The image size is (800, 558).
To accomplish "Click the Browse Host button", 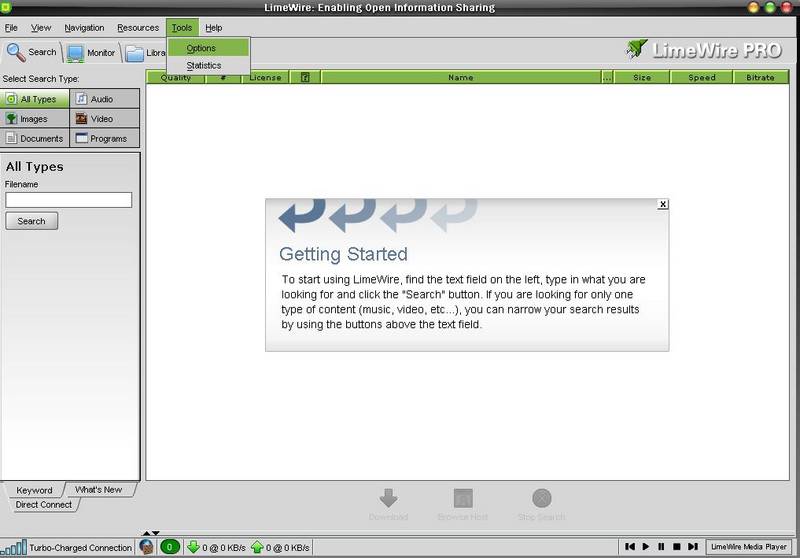I will coord(463,504).
